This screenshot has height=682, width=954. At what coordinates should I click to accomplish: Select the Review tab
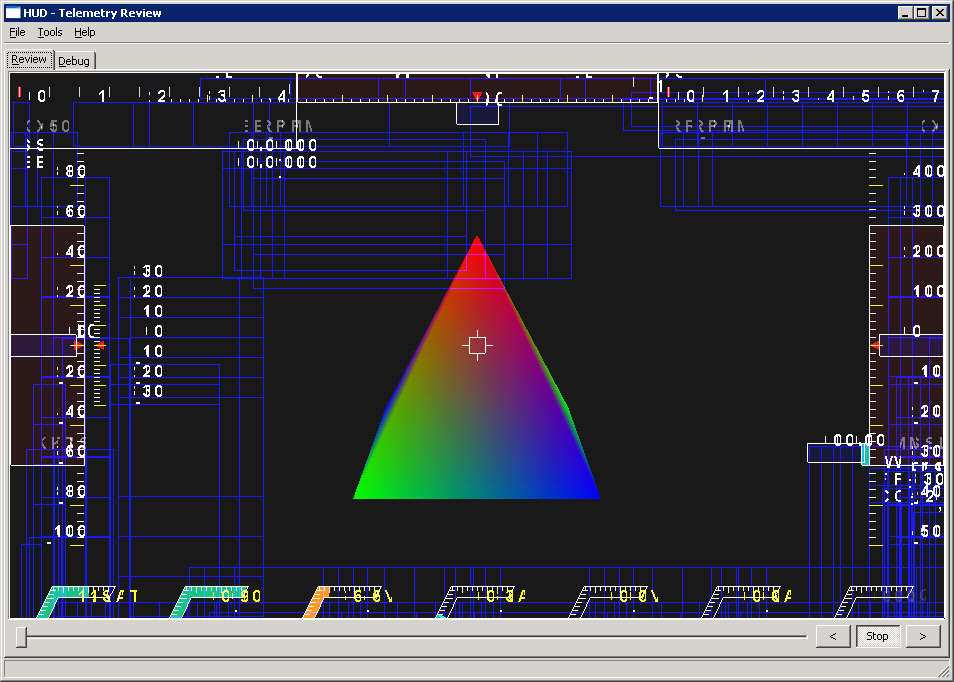pyautogui.click(x=29, y=59)
